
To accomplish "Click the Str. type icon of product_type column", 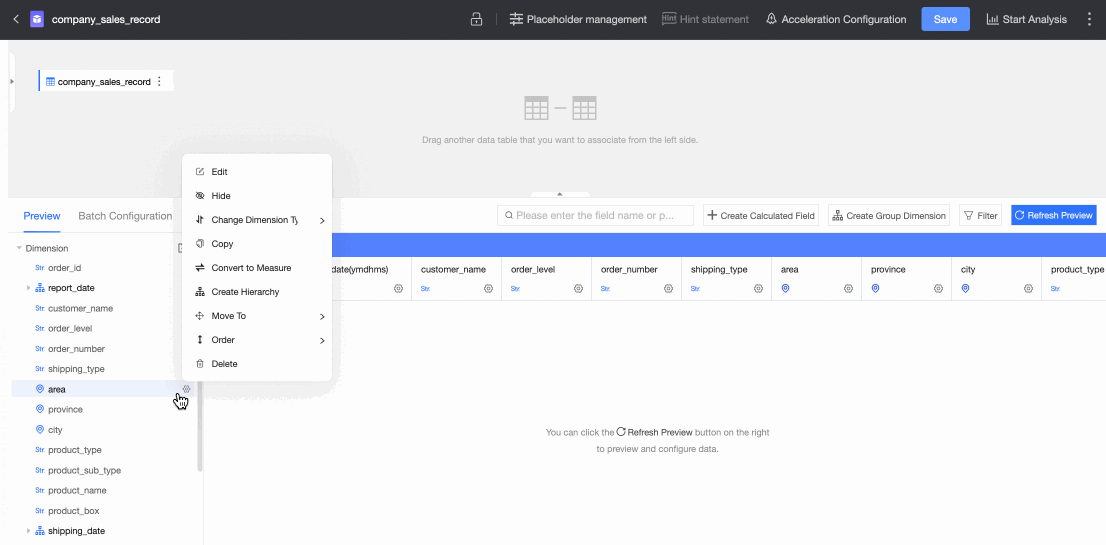I will (x=1055, y=288).
